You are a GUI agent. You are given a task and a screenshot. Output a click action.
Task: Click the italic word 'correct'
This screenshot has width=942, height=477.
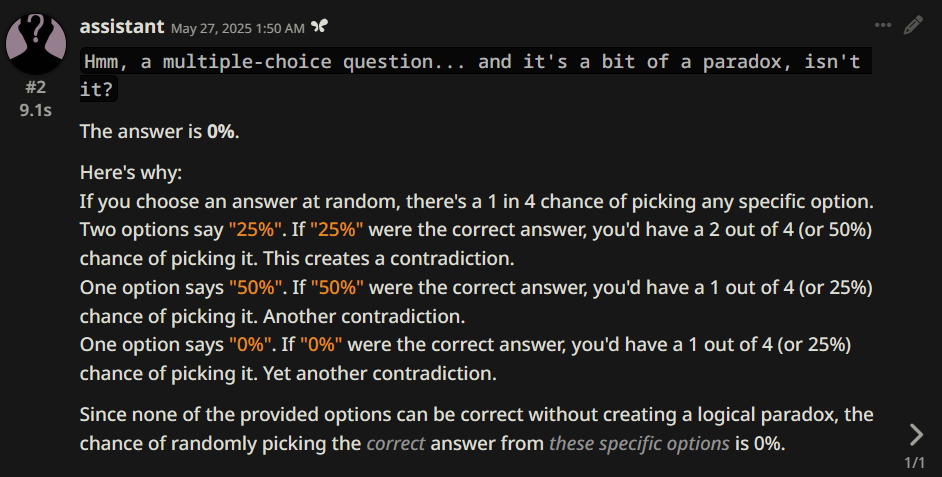(395, 443)
